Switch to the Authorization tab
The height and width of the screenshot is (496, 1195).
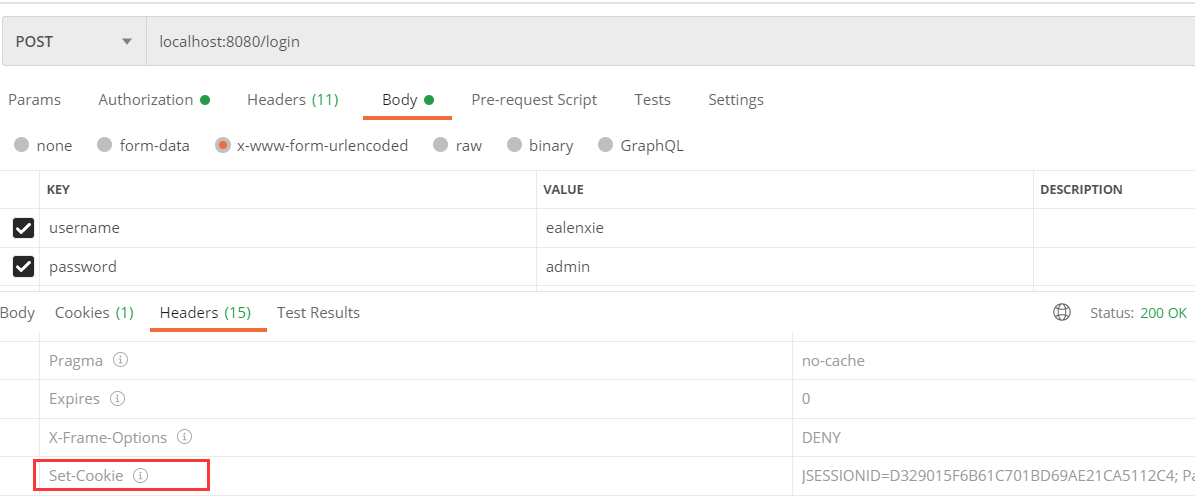[x=154, y=100]
